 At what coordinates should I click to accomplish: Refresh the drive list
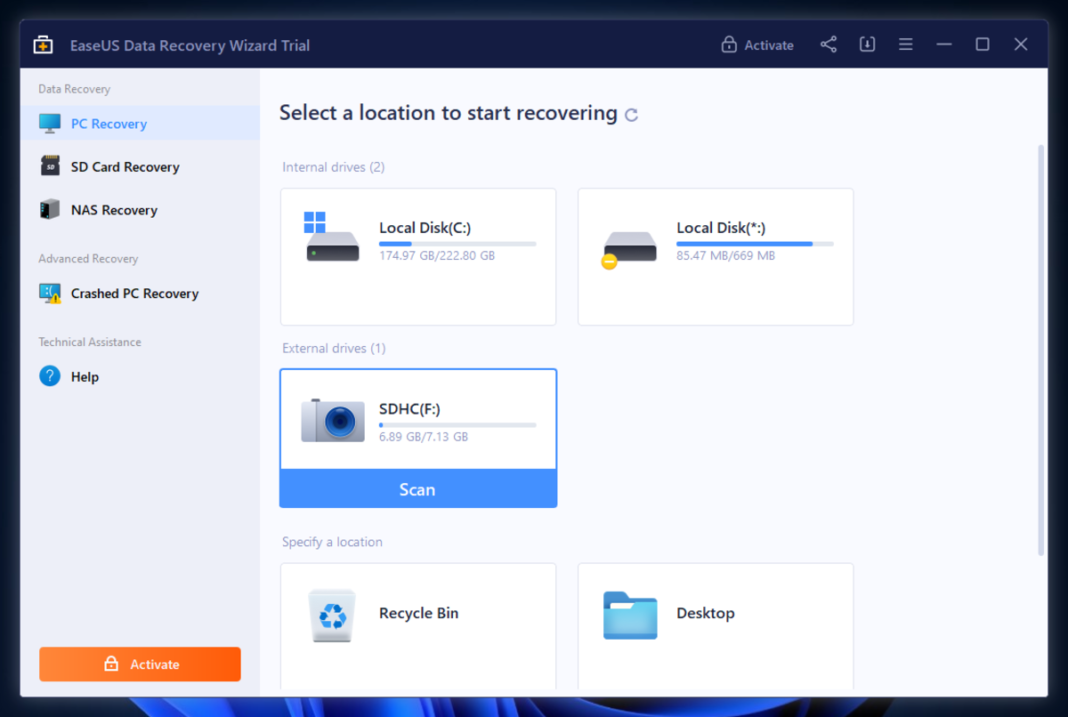[x=631, y=115]
